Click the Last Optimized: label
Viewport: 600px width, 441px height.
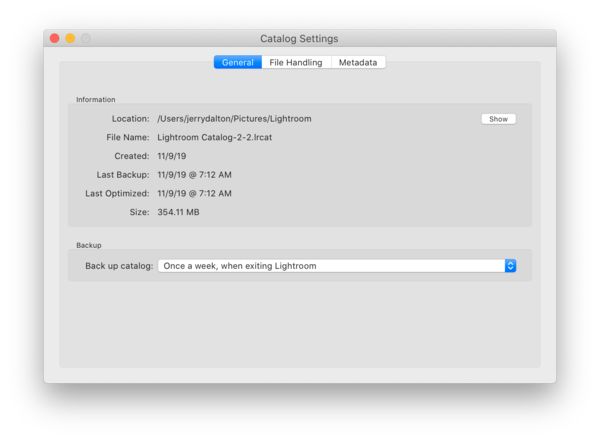117,194
